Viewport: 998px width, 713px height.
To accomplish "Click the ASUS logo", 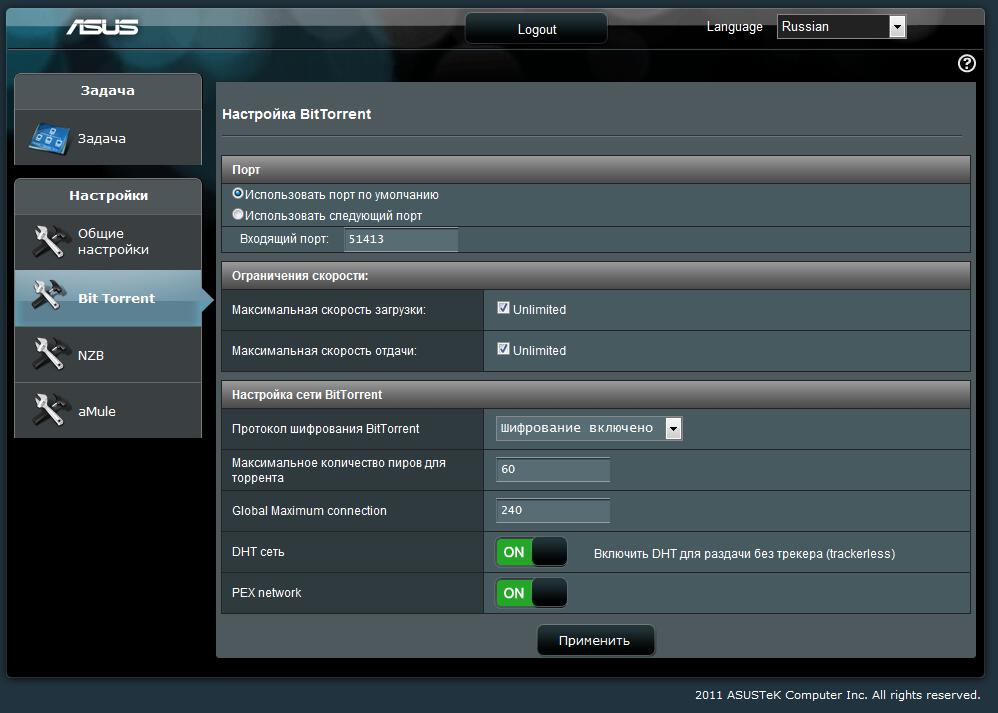I will click(102, 27).
